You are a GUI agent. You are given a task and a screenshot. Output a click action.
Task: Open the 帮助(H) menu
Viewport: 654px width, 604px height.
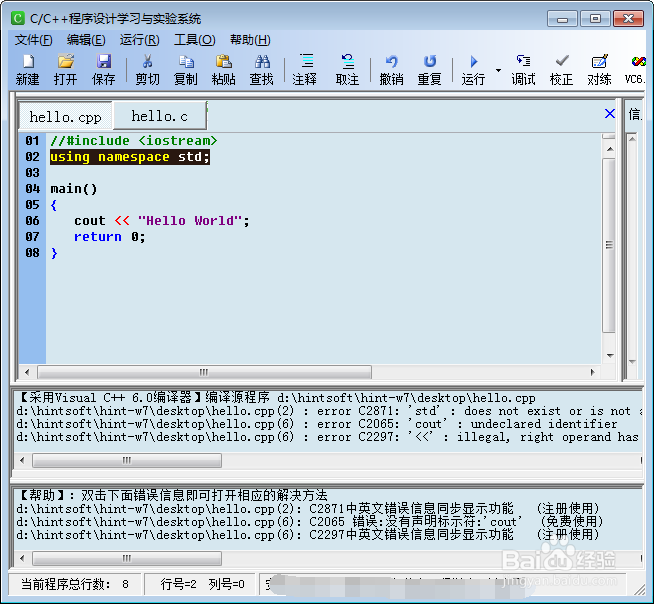pyautogui.click(x=250, y=40)
